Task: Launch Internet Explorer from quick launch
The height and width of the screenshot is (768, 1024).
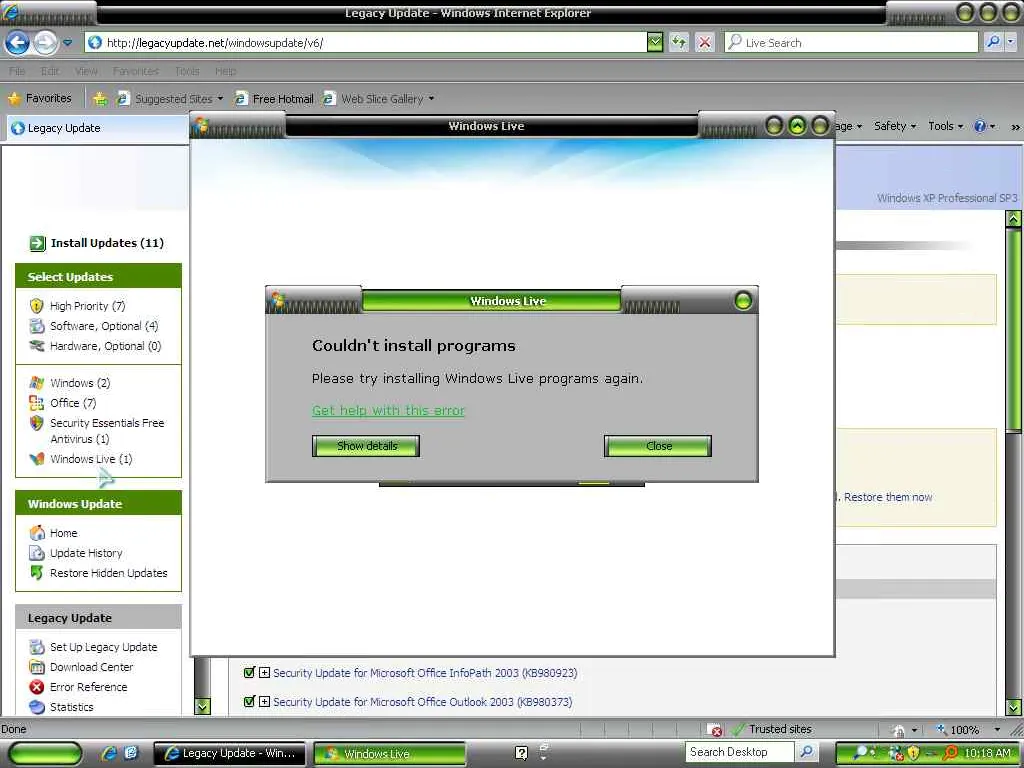Action: click(109, 753)
